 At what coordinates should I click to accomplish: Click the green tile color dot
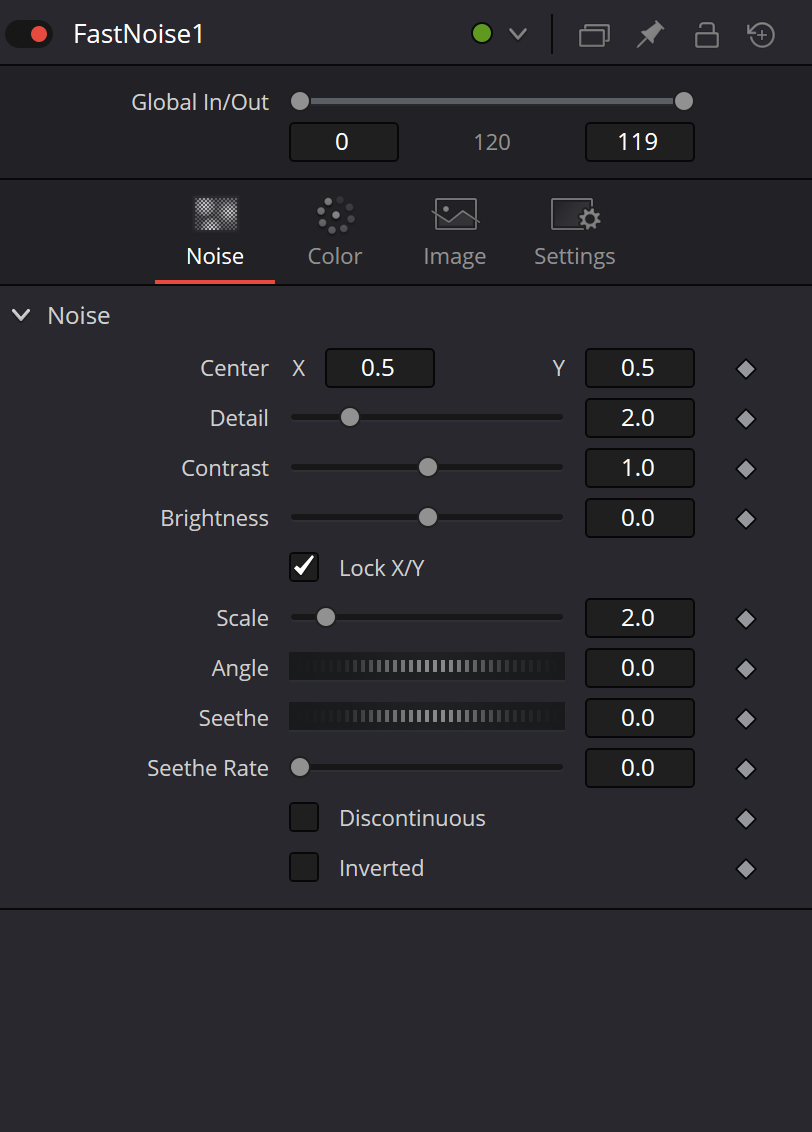click(x=481, y=33)
